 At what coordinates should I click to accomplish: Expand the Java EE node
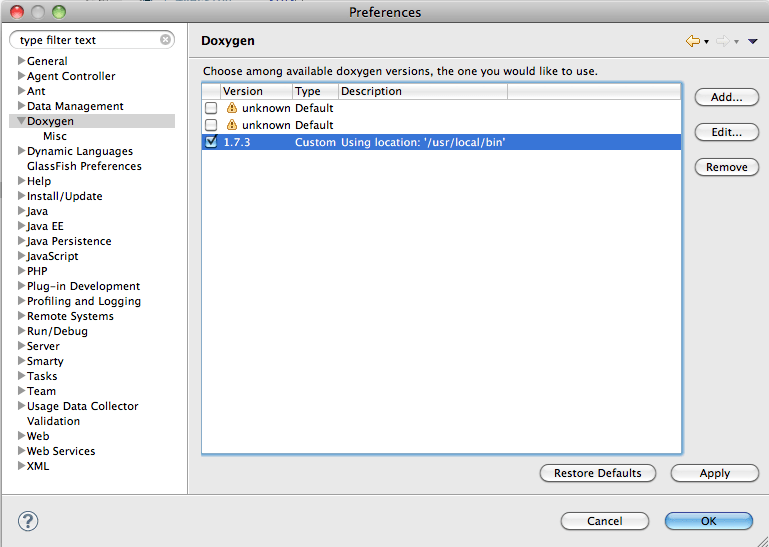(x=21, y=226)
